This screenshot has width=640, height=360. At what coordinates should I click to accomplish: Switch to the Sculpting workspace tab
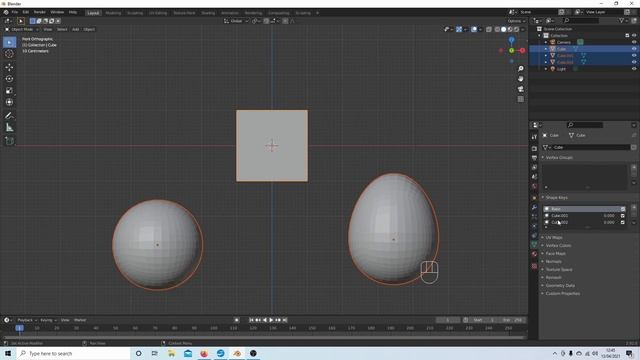[x=135, y=13]
